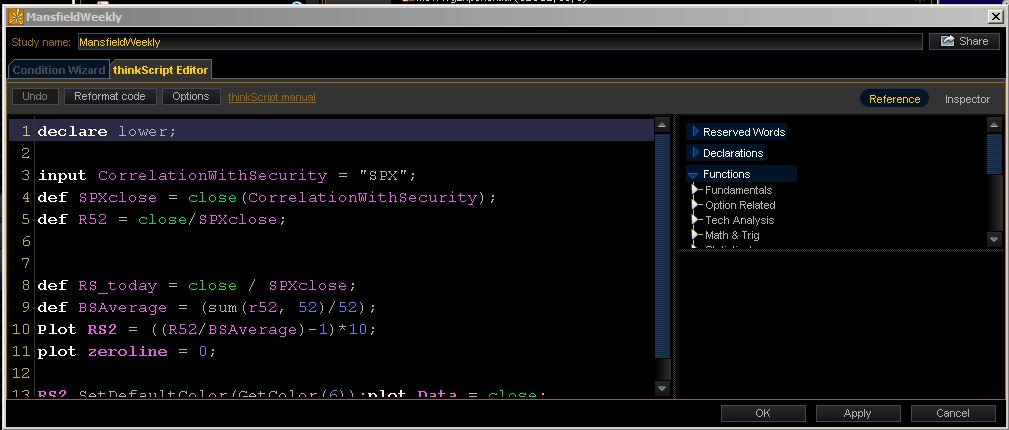
Task: Expand the Declarations section
Action: (696, 153)
